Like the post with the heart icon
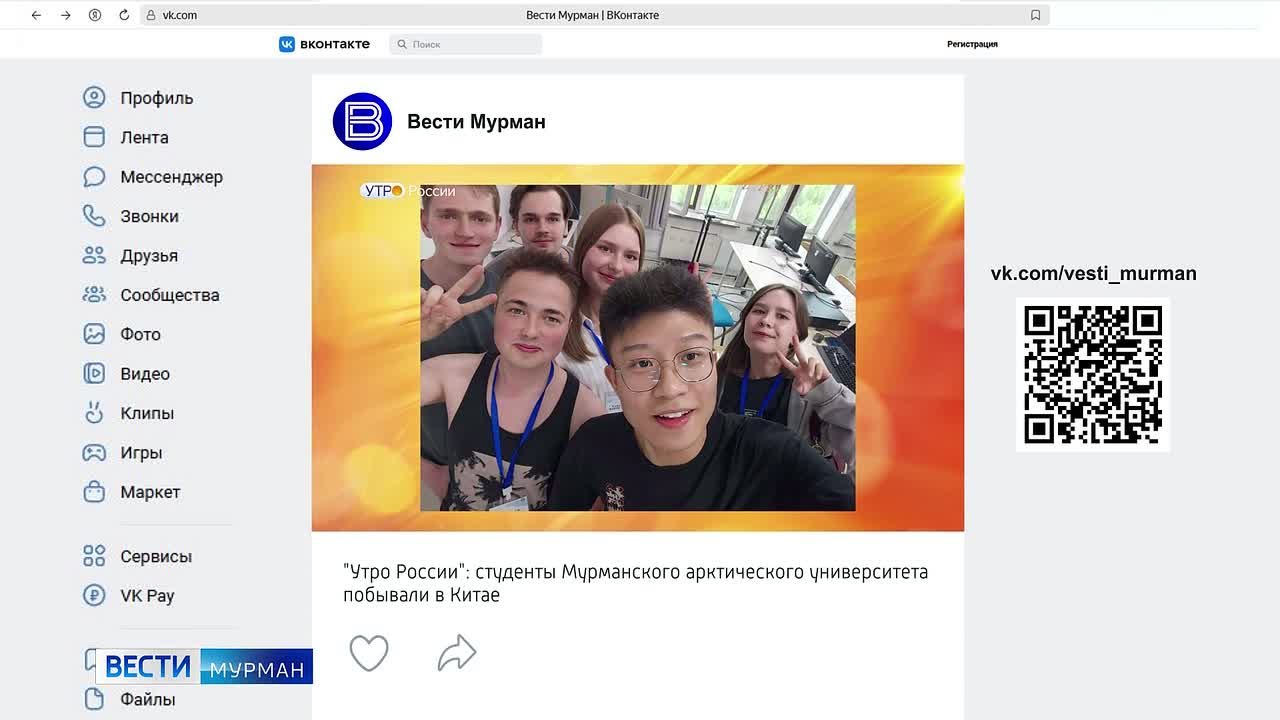 tap(369, 653)
